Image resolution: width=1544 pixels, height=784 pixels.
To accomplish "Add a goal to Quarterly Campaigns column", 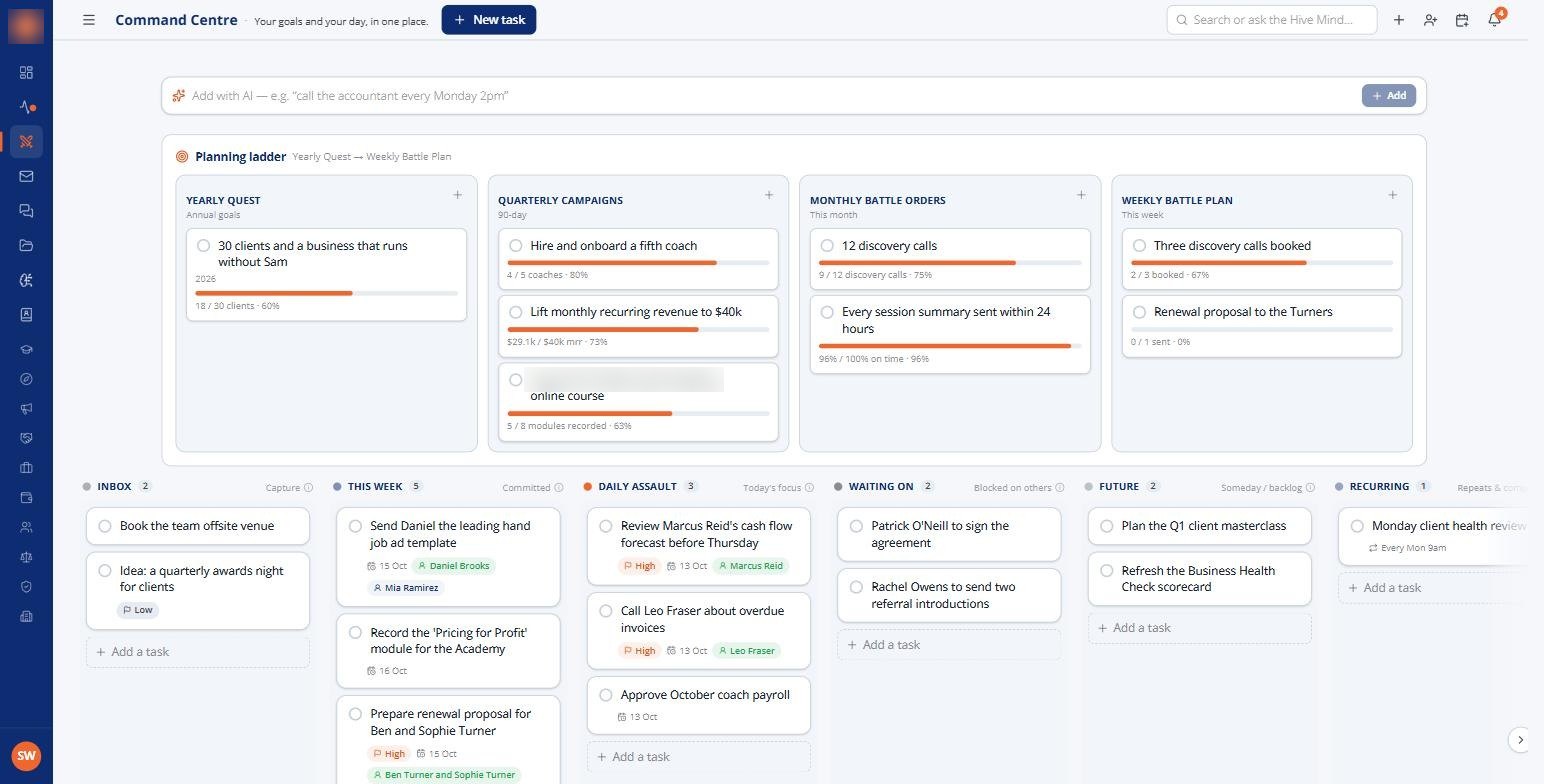I will pos(769,195).
